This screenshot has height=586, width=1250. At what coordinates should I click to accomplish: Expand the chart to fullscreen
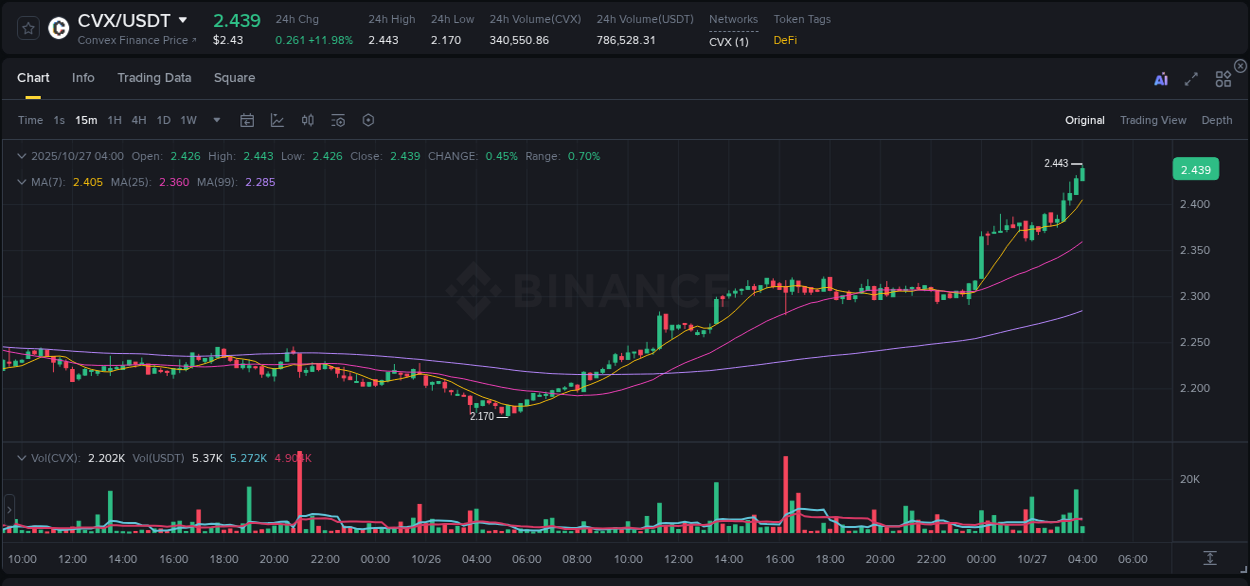(1191, 77)
